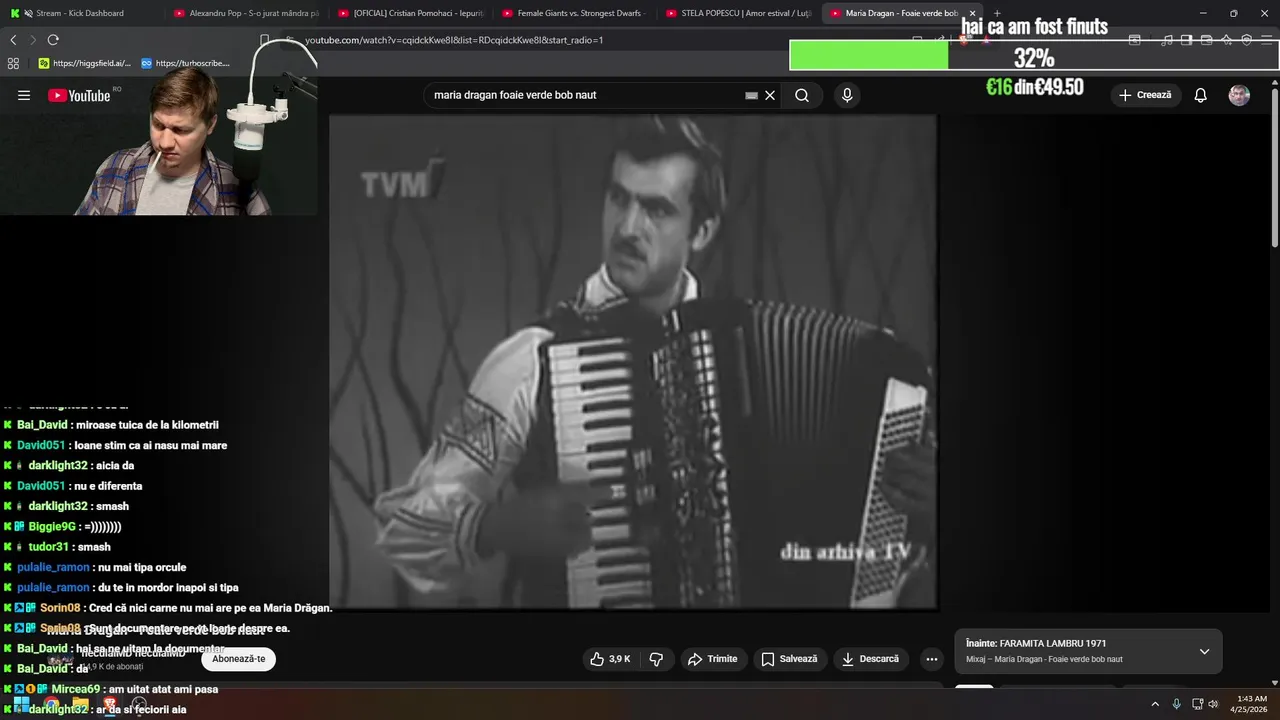
Task: Start voice search with the microphone
Action: (x=847, y=95)
